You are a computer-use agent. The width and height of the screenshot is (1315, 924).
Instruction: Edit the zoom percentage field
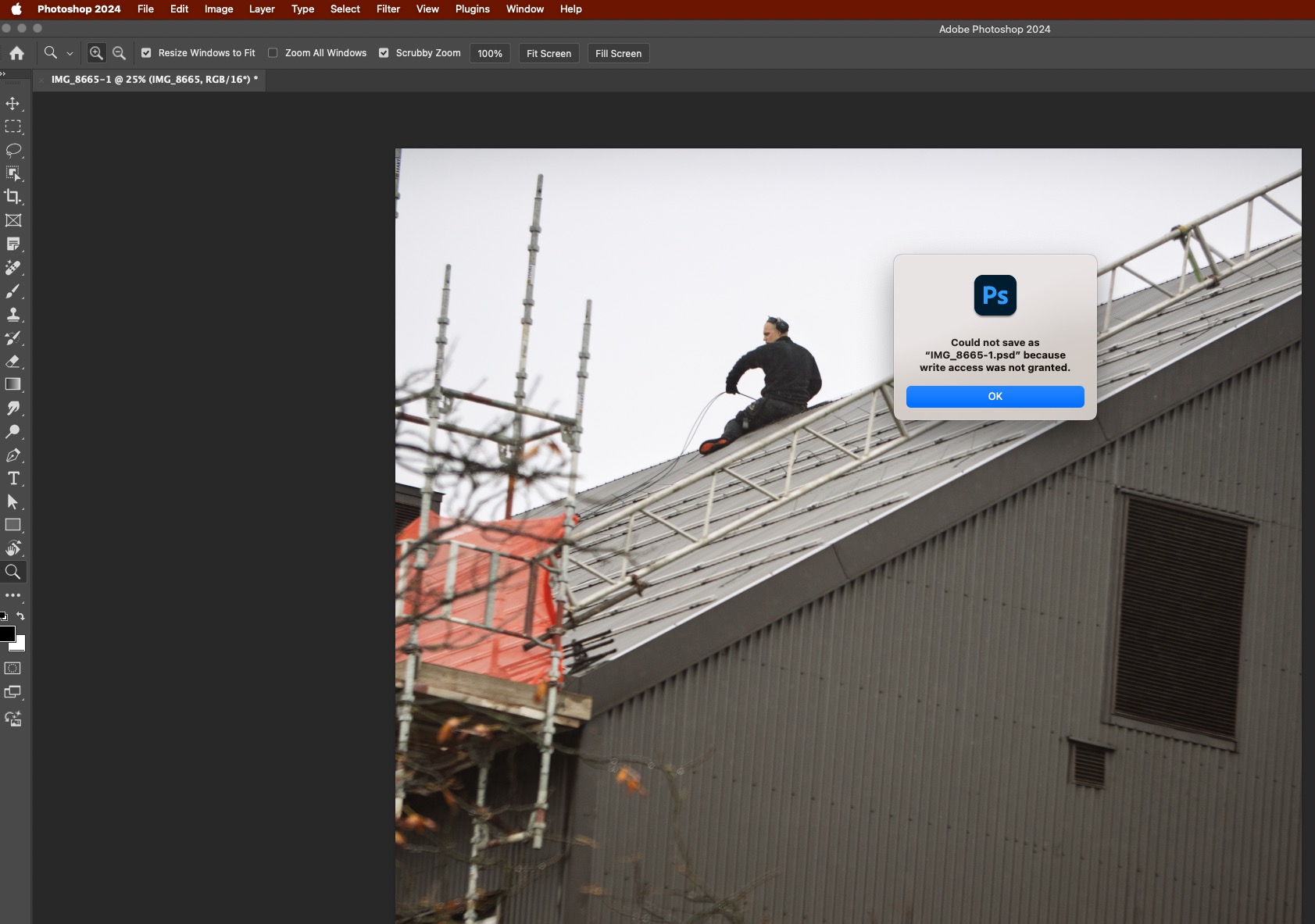(489, 53)
